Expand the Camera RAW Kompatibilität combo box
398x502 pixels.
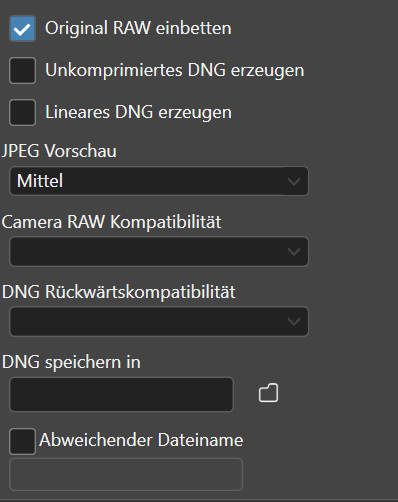tap(159, 251)
